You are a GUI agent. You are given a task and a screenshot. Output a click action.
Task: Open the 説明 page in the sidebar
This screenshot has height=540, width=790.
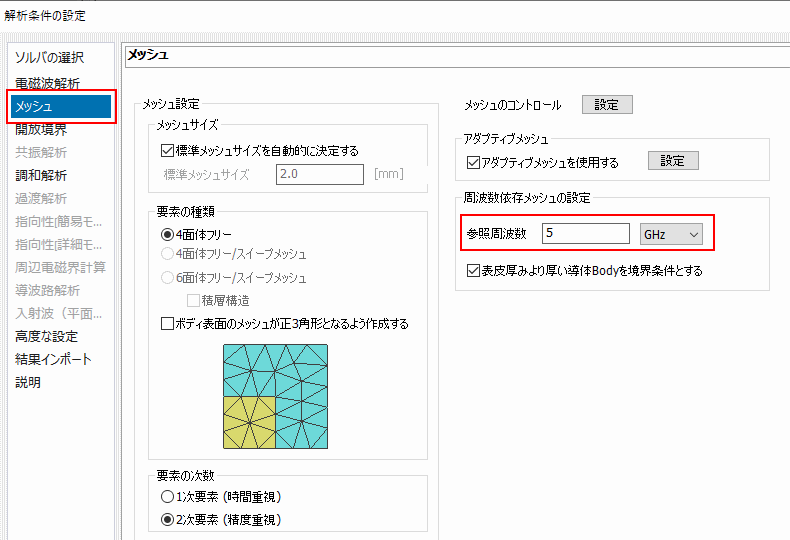[28, 382]
